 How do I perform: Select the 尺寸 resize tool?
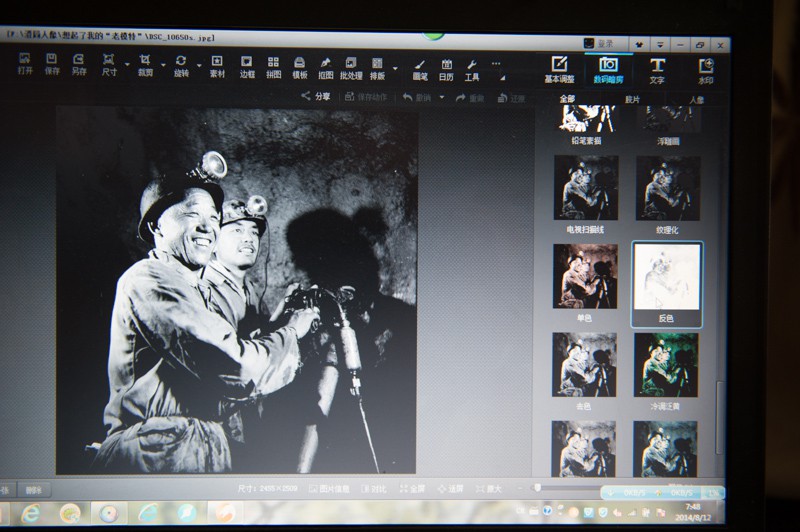[x=109, y=65]
